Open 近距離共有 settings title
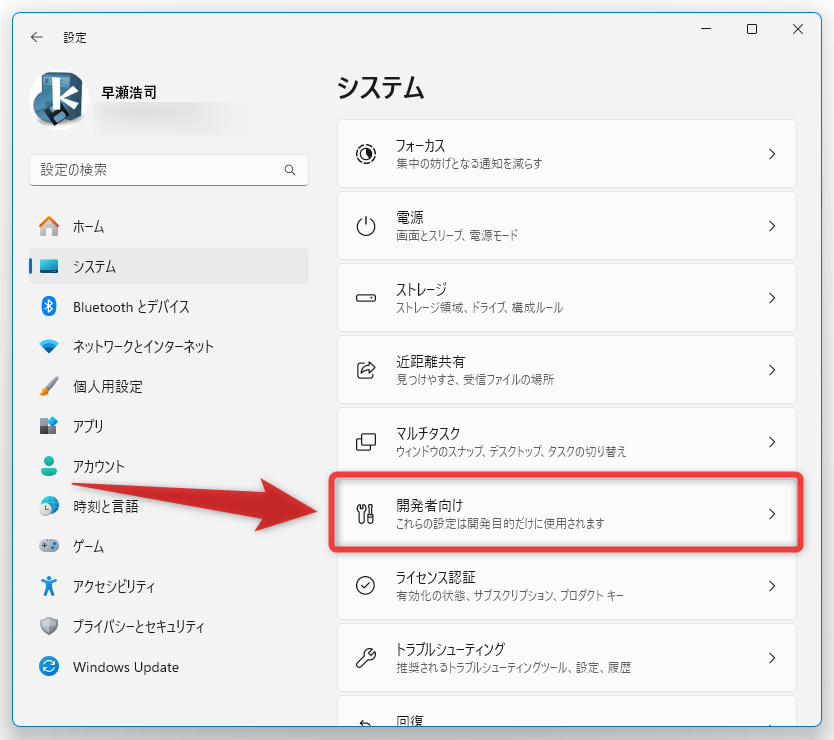This screenshot has width=834, height=740. (430, 362)
